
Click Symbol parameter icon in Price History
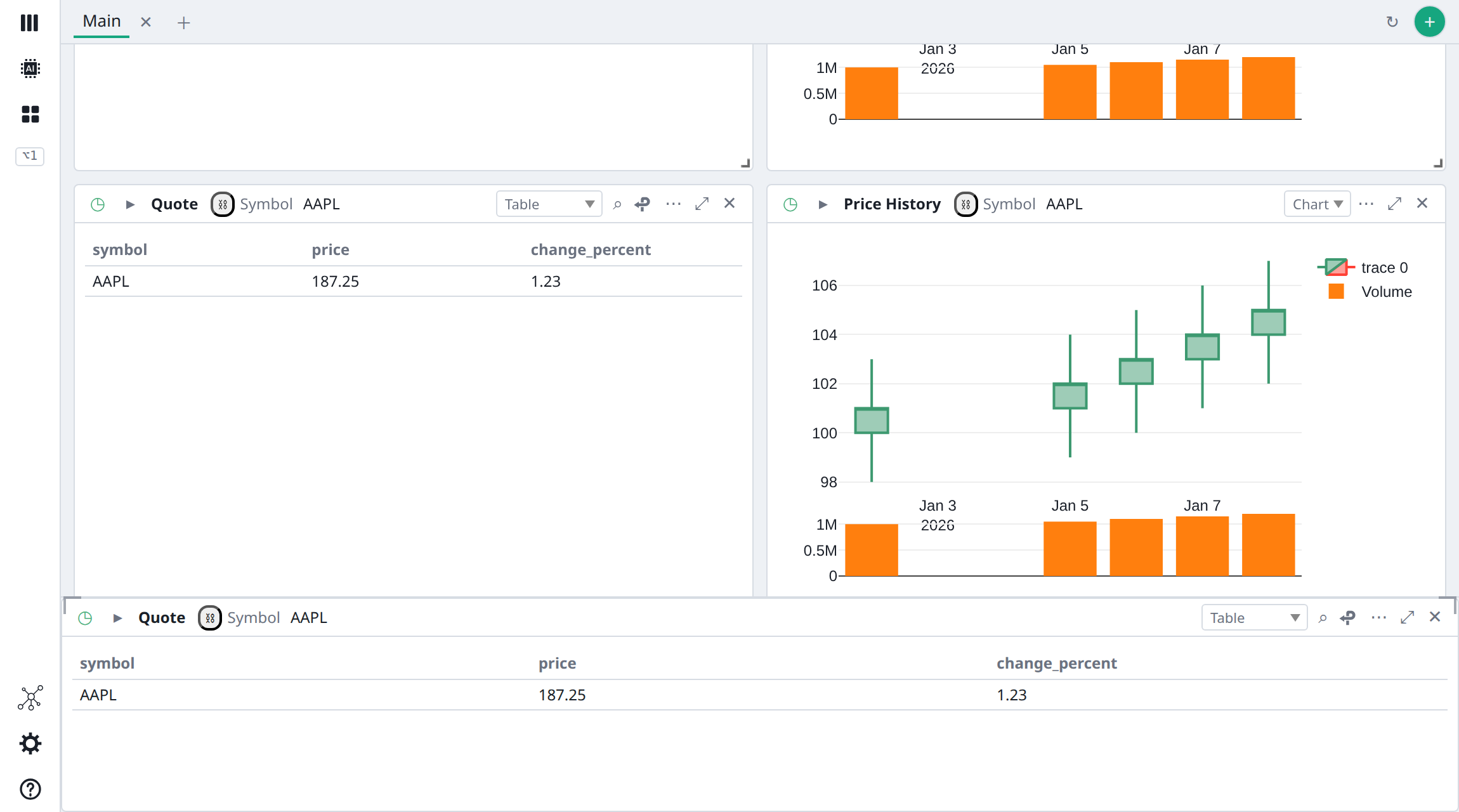(x=965, y=204)
